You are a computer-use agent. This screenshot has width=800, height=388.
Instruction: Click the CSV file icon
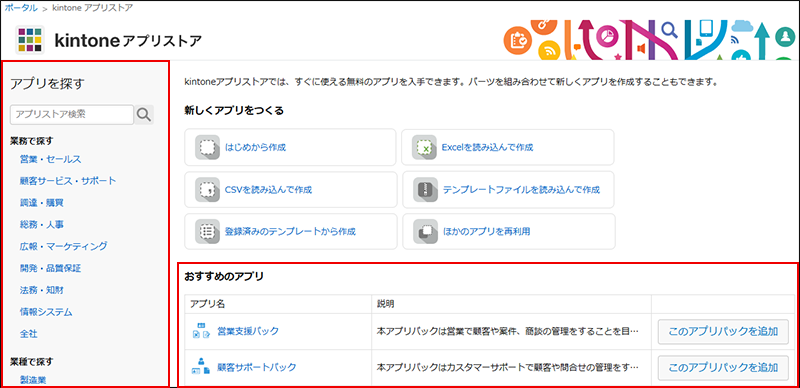click(x=207, y=190)
